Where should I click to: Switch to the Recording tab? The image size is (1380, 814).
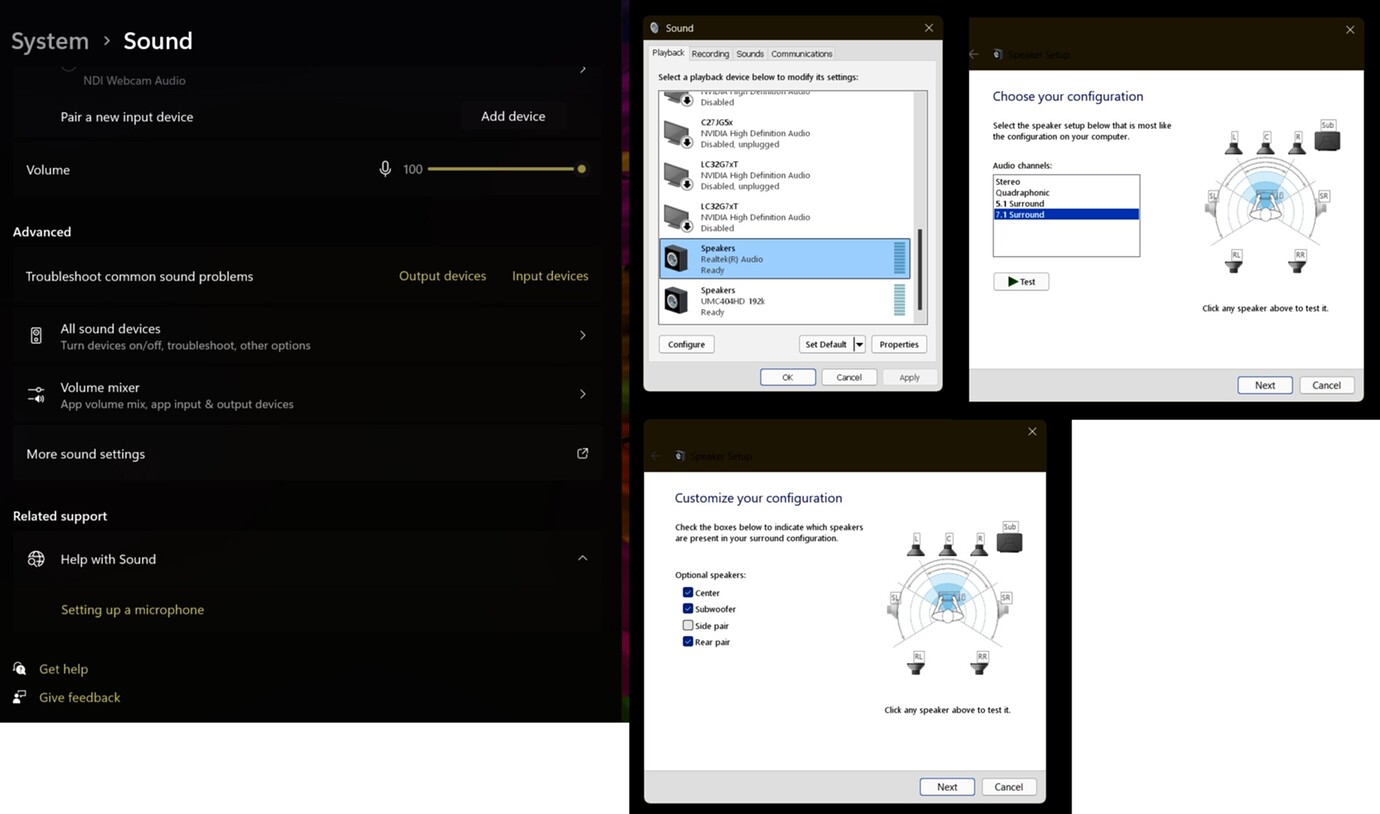710,53
